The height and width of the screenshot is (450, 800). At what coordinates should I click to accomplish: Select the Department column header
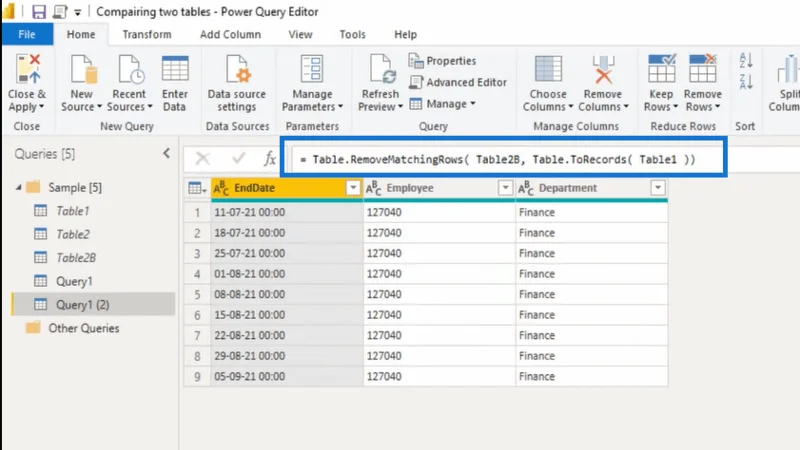coord(592,188)
